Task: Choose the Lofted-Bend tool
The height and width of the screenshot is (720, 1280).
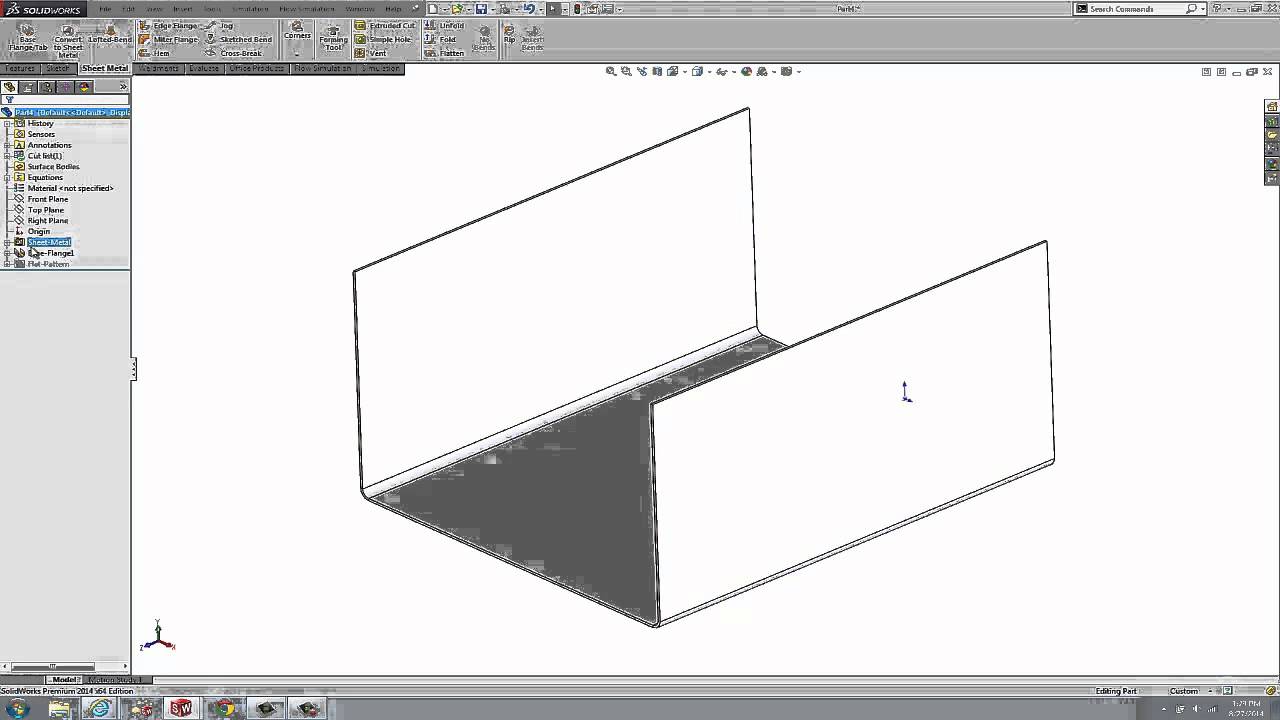Action: pos(109,34)
